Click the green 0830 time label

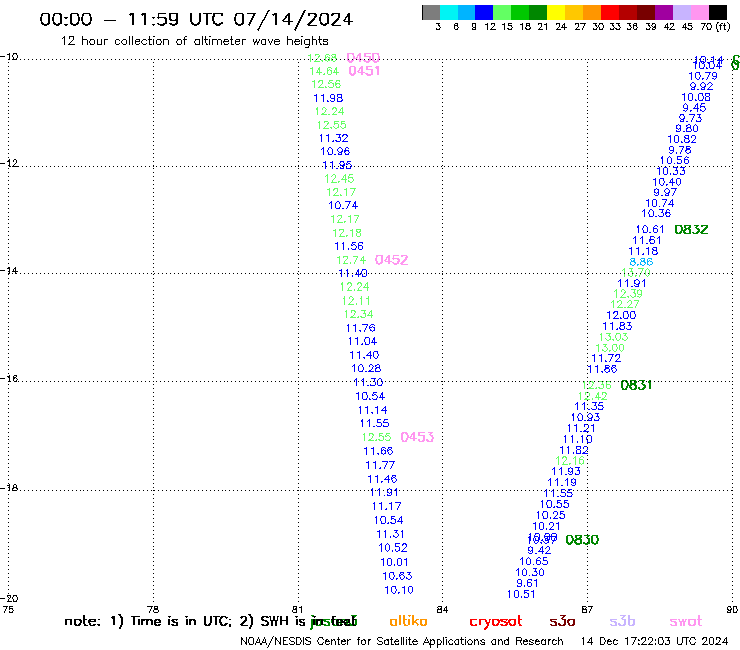coord(582,540)
